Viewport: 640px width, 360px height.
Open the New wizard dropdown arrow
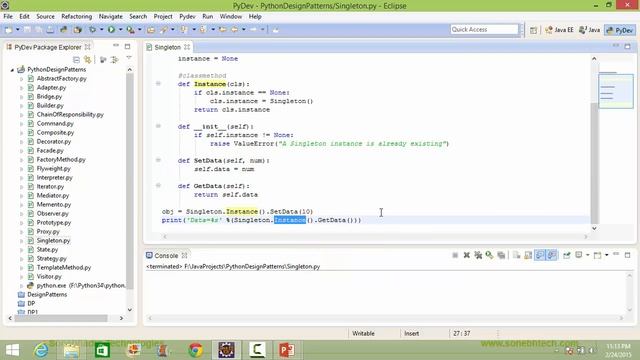point(18,30)
